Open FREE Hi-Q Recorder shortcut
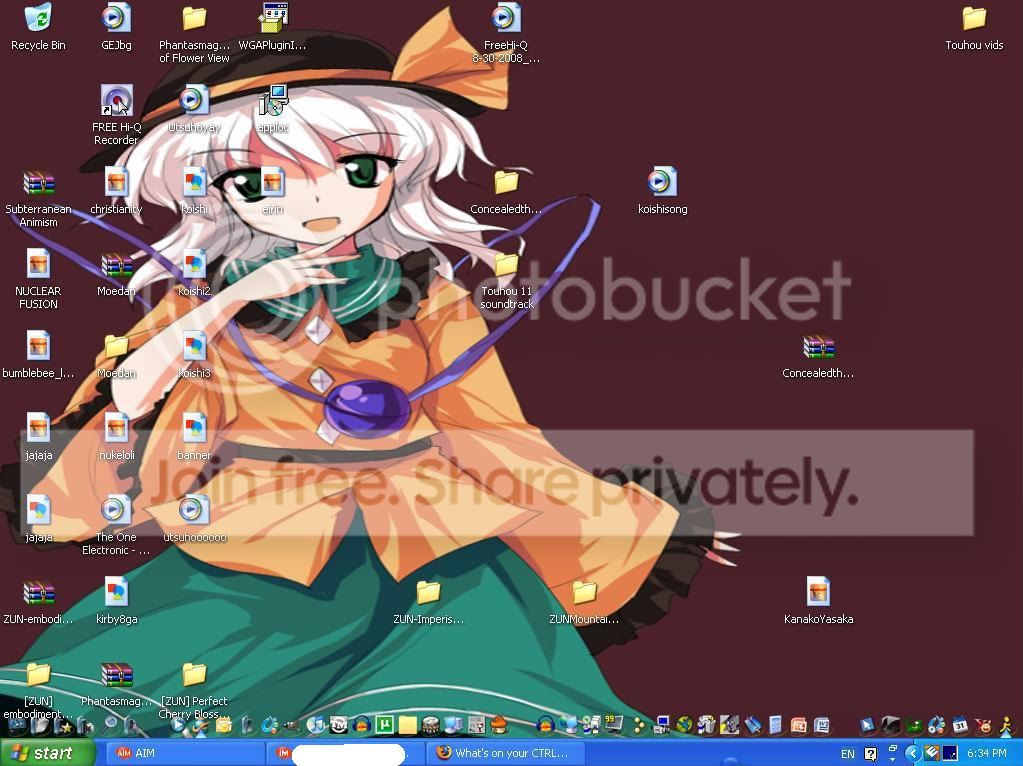 pos(116,102)
